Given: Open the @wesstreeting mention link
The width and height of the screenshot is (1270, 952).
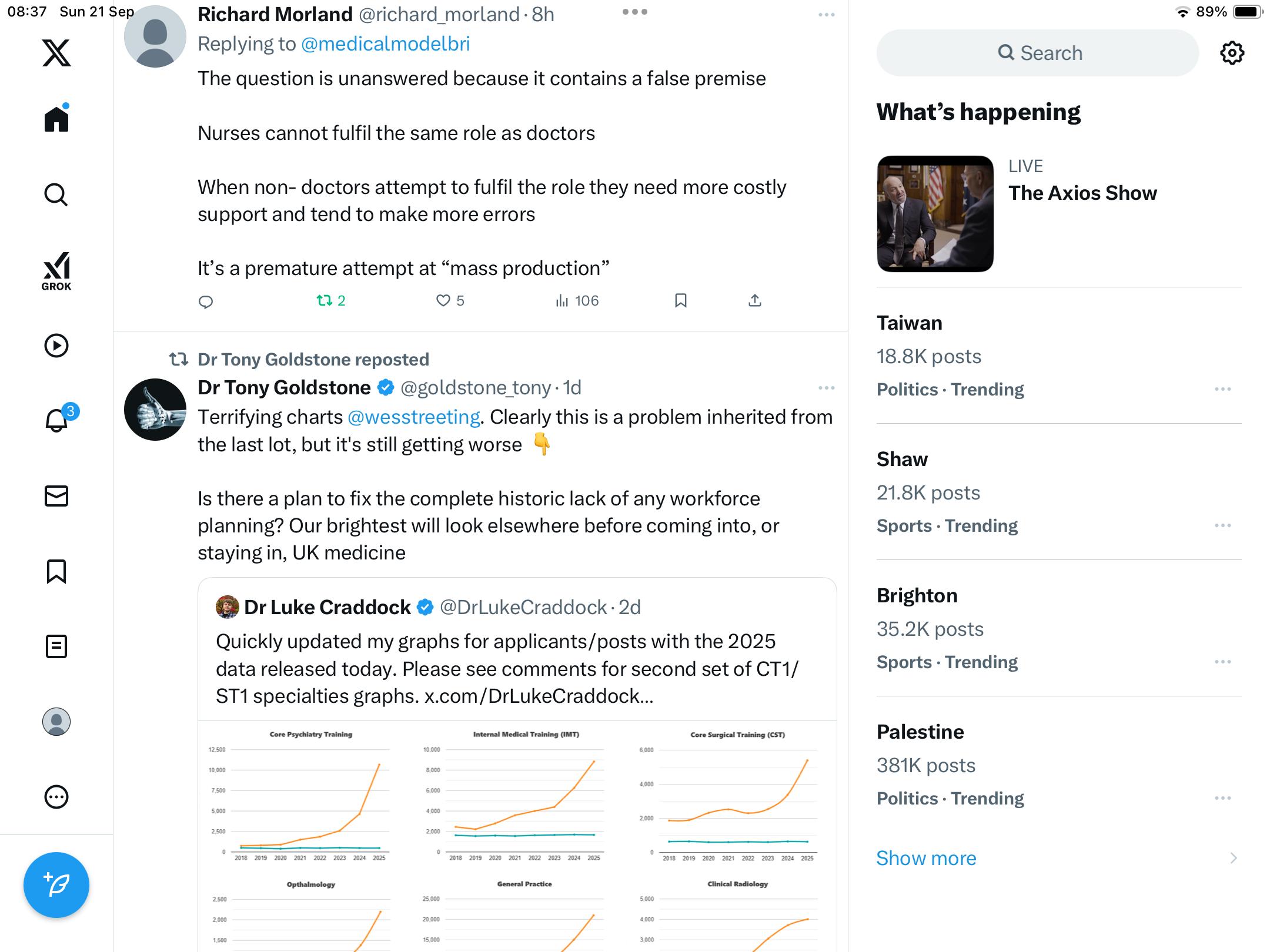Looking at the screenshot, I should (x=414, y=417).
